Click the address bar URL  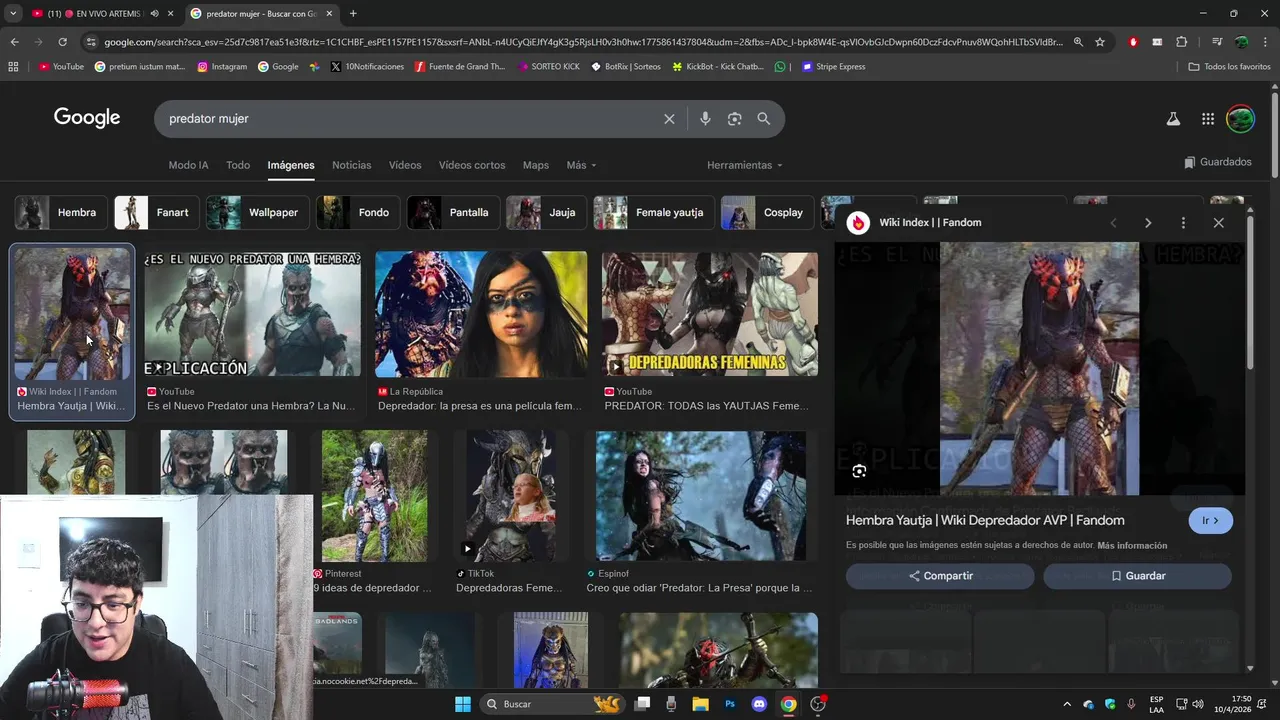[x=583, y=42]
